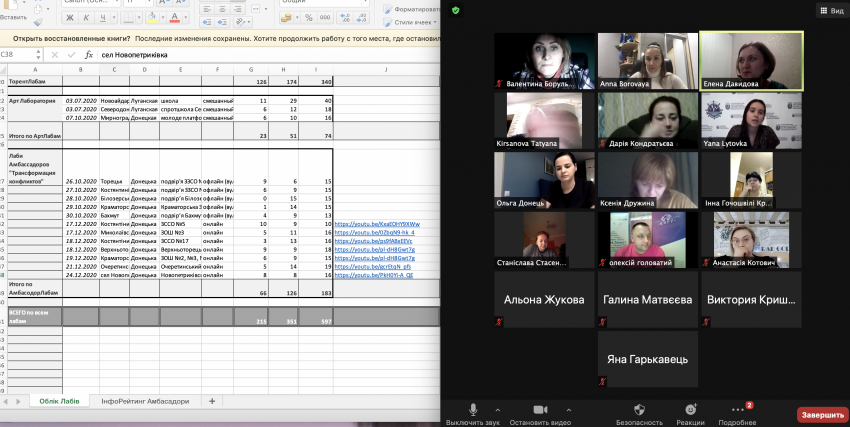Open the number format combo box
Image resolution: width=850 pixels, height=427 pixels.
(324, 2)
